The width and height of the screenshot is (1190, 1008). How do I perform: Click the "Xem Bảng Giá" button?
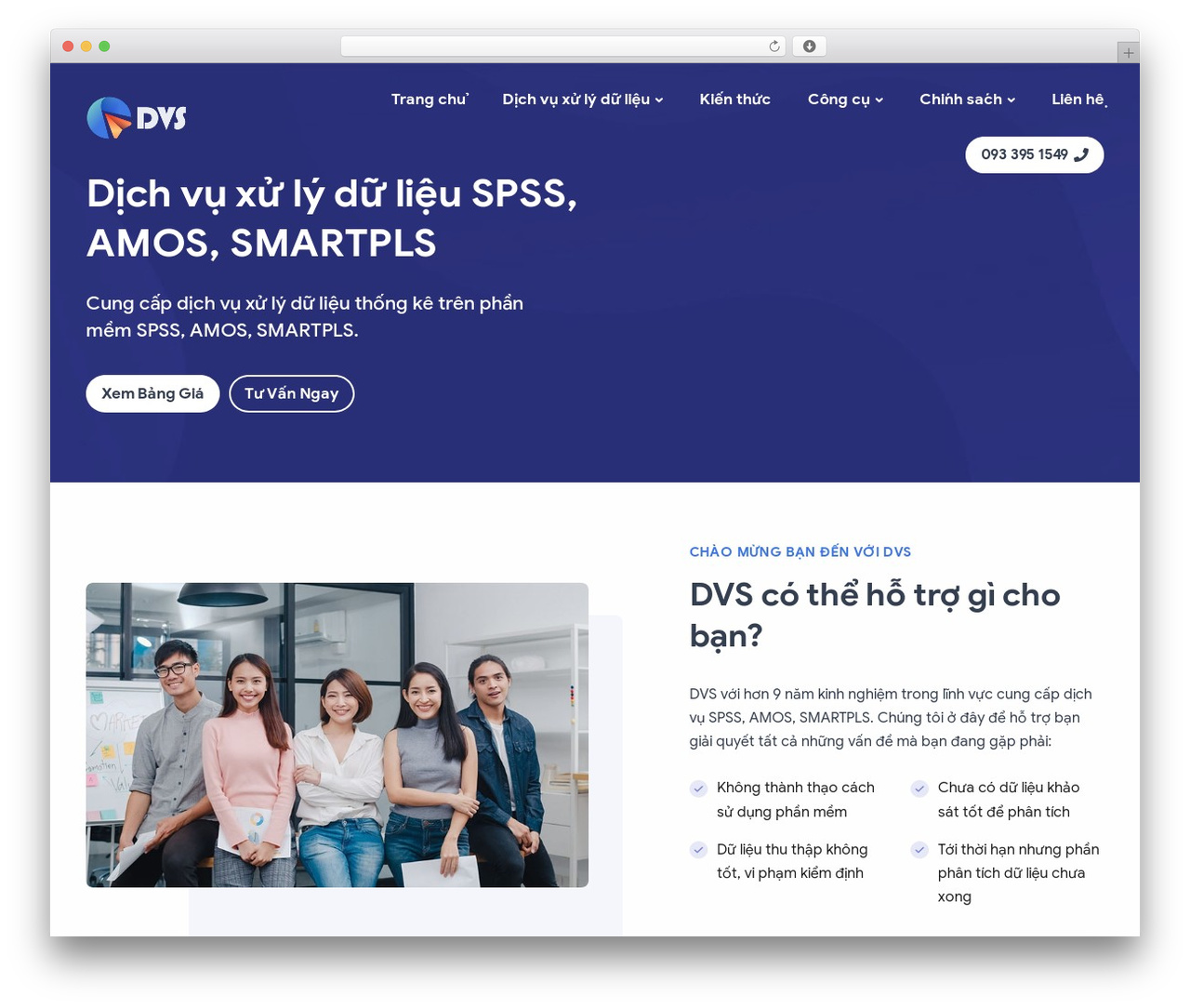tap(152, 393)
